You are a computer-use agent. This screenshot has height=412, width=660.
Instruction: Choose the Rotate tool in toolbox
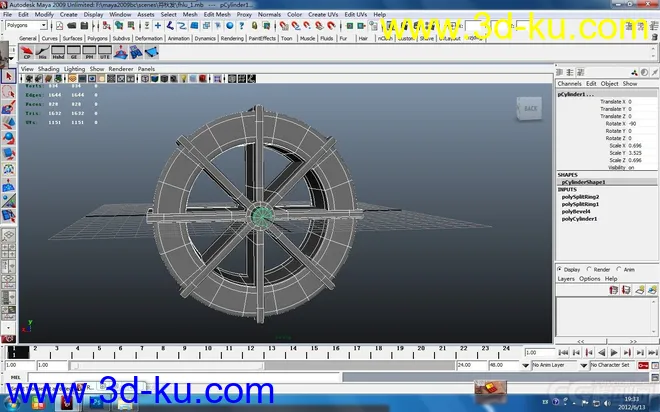(x=8, y=138)
